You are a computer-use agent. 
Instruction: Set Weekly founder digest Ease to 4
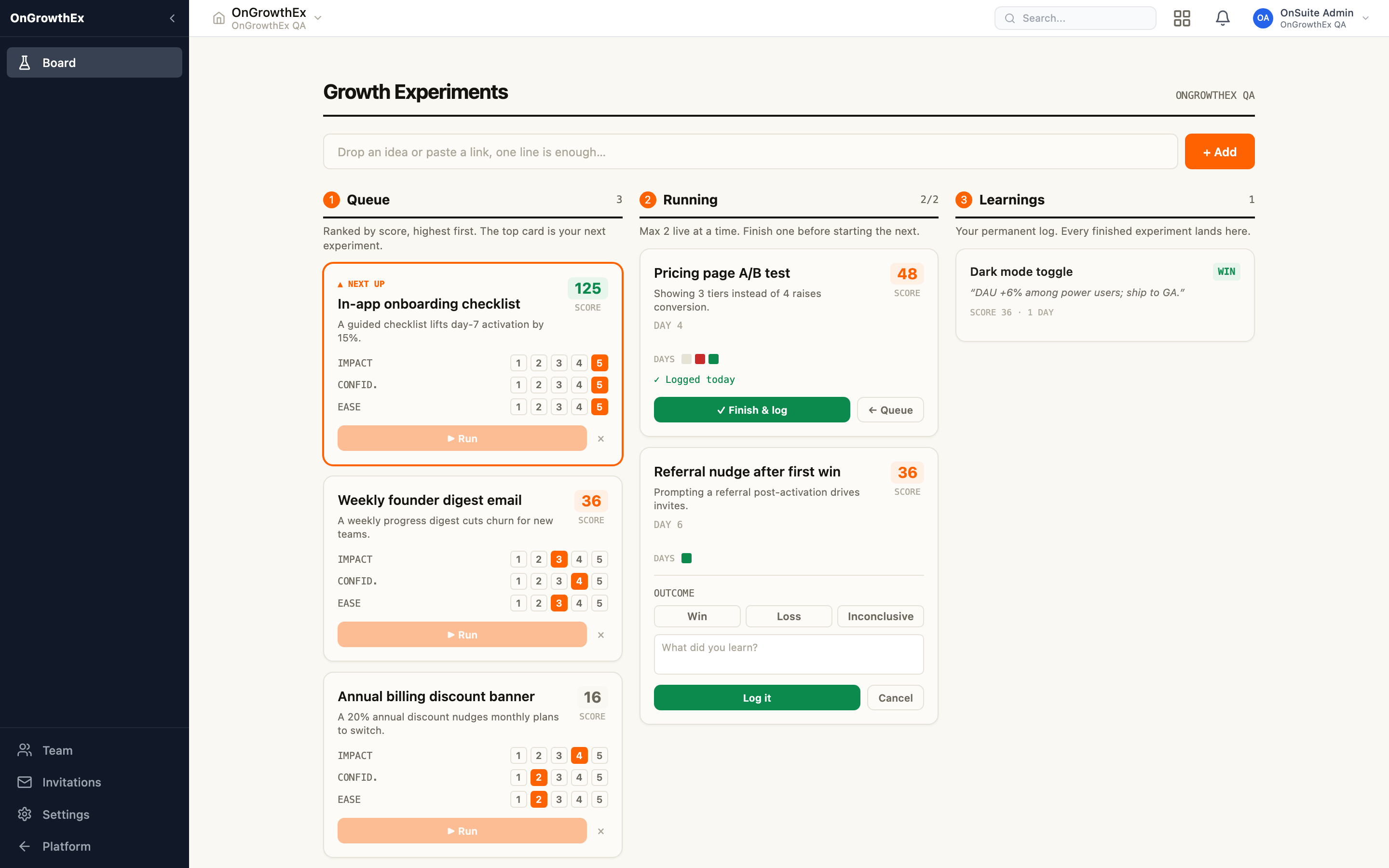click(x=579, y=603)
